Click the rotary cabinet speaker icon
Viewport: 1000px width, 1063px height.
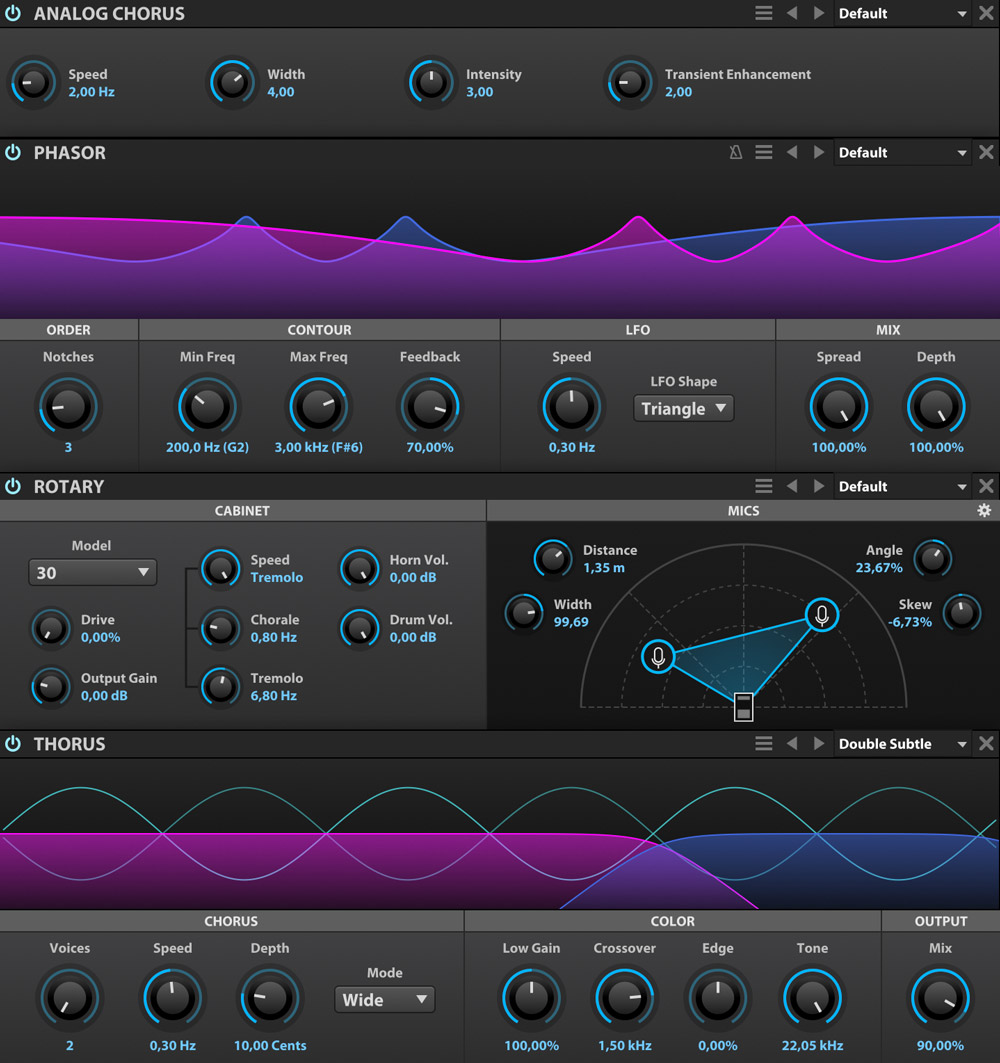point(744,707)
